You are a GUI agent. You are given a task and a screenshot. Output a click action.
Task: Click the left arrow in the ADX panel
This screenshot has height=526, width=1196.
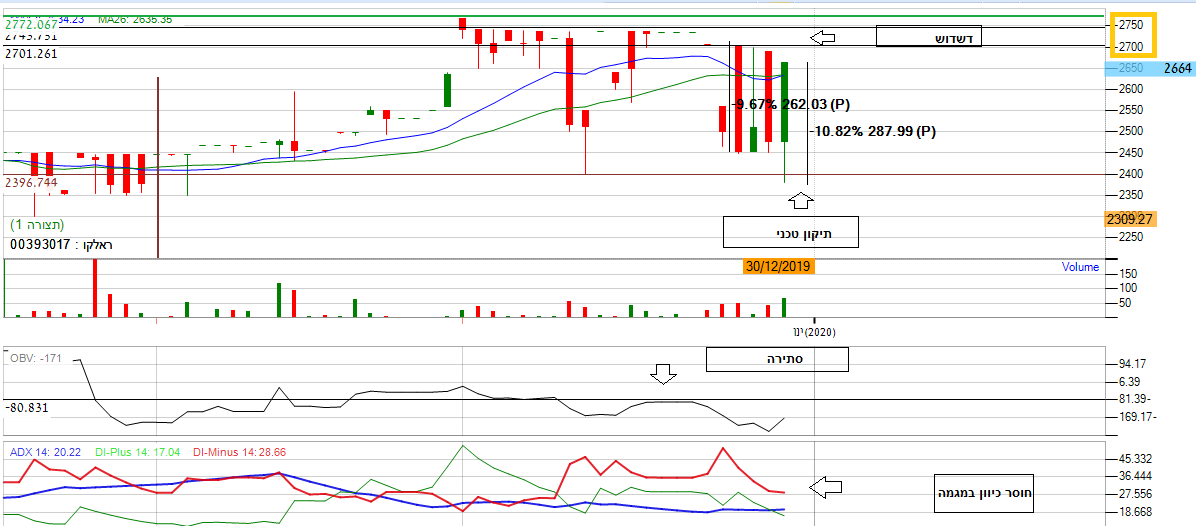[823, 487]
